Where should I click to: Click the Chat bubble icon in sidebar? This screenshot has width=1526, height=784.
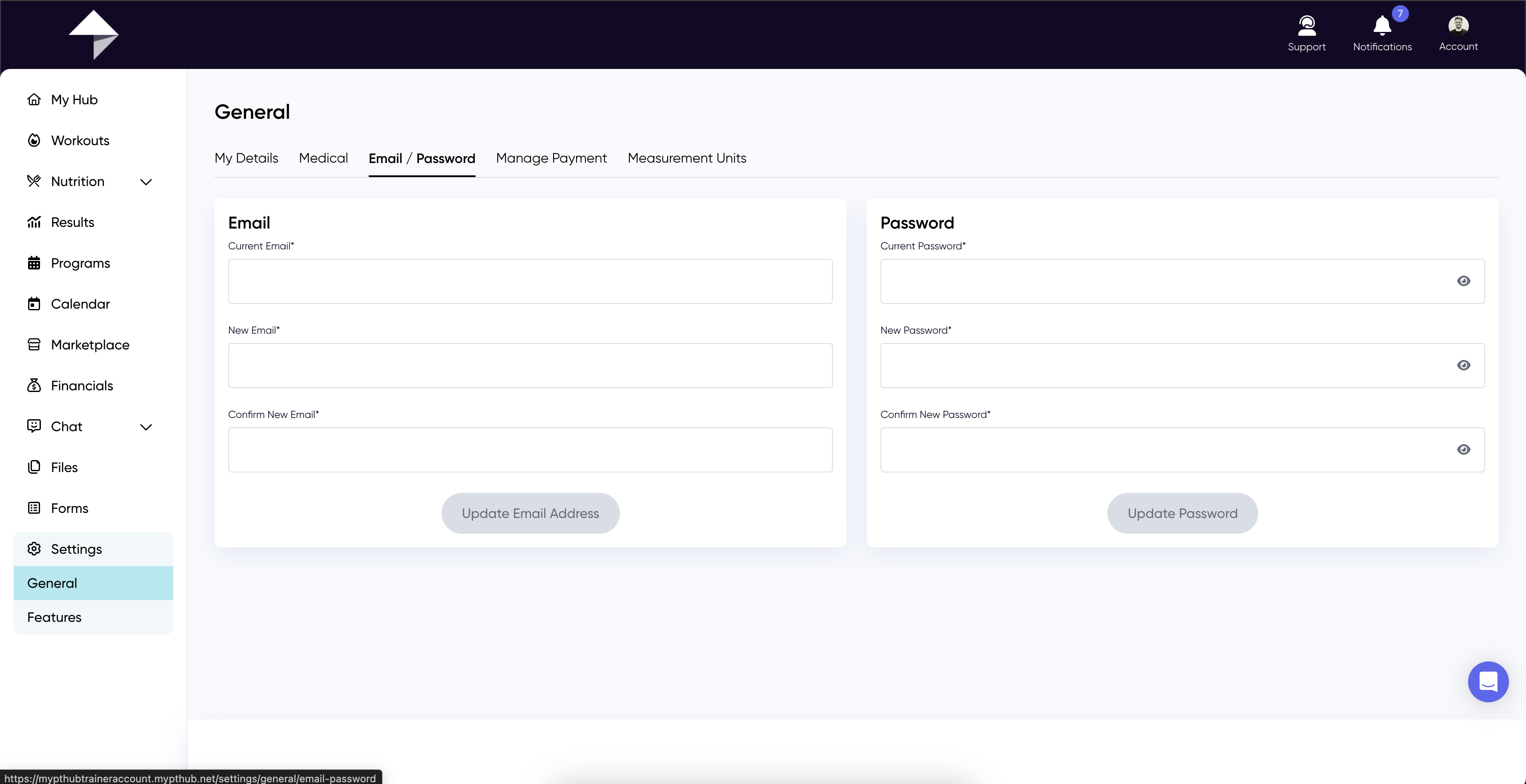[34, 426]
